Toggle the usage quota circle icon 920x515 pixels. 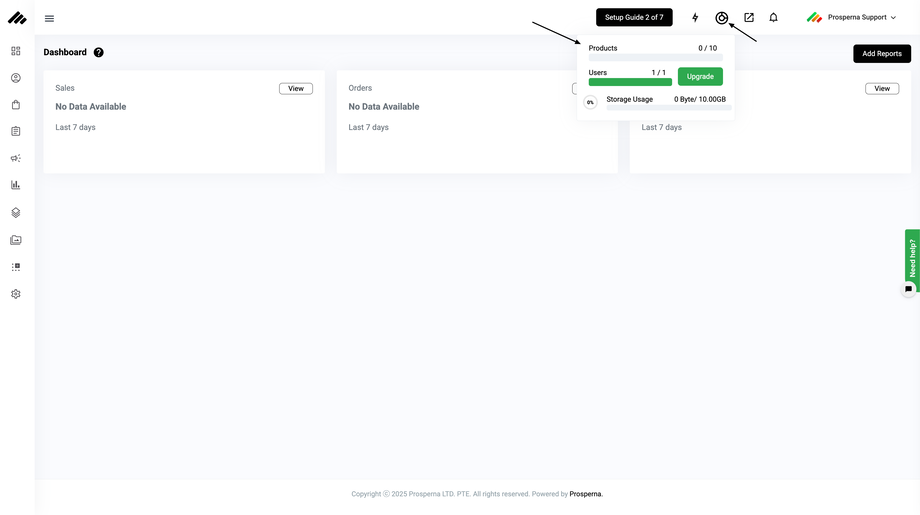pos(722,18)
